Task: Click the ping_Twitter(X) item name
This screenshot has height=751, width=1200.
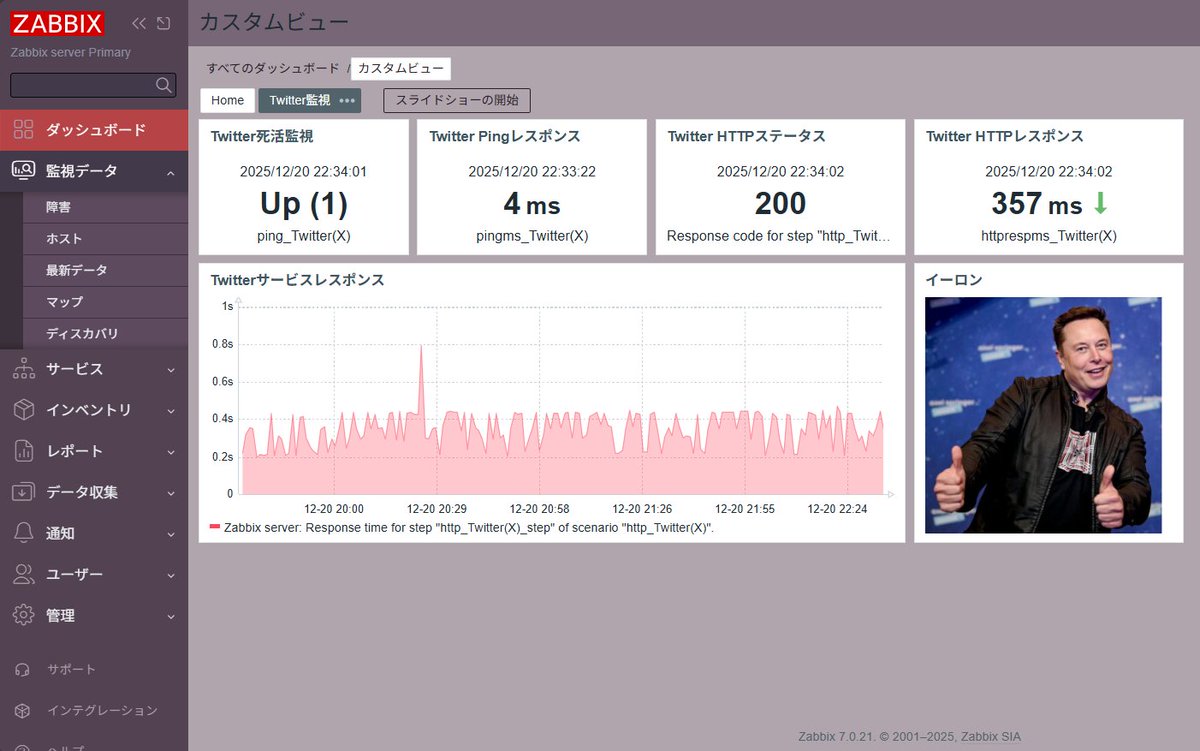Action: coord(304,237)
